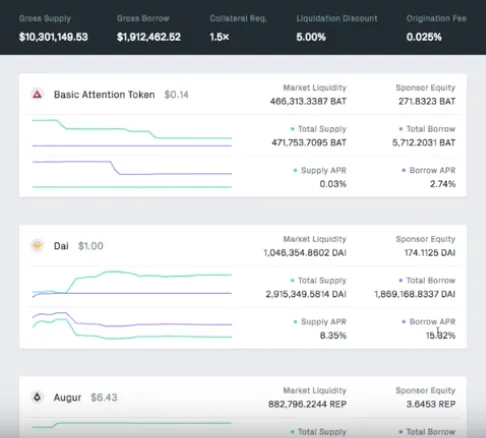The image size is (486, 438).
Task: Click Dai total supply 2,915,349.5814 DAI
Action: pyautogui.click(x=306, y=294)
